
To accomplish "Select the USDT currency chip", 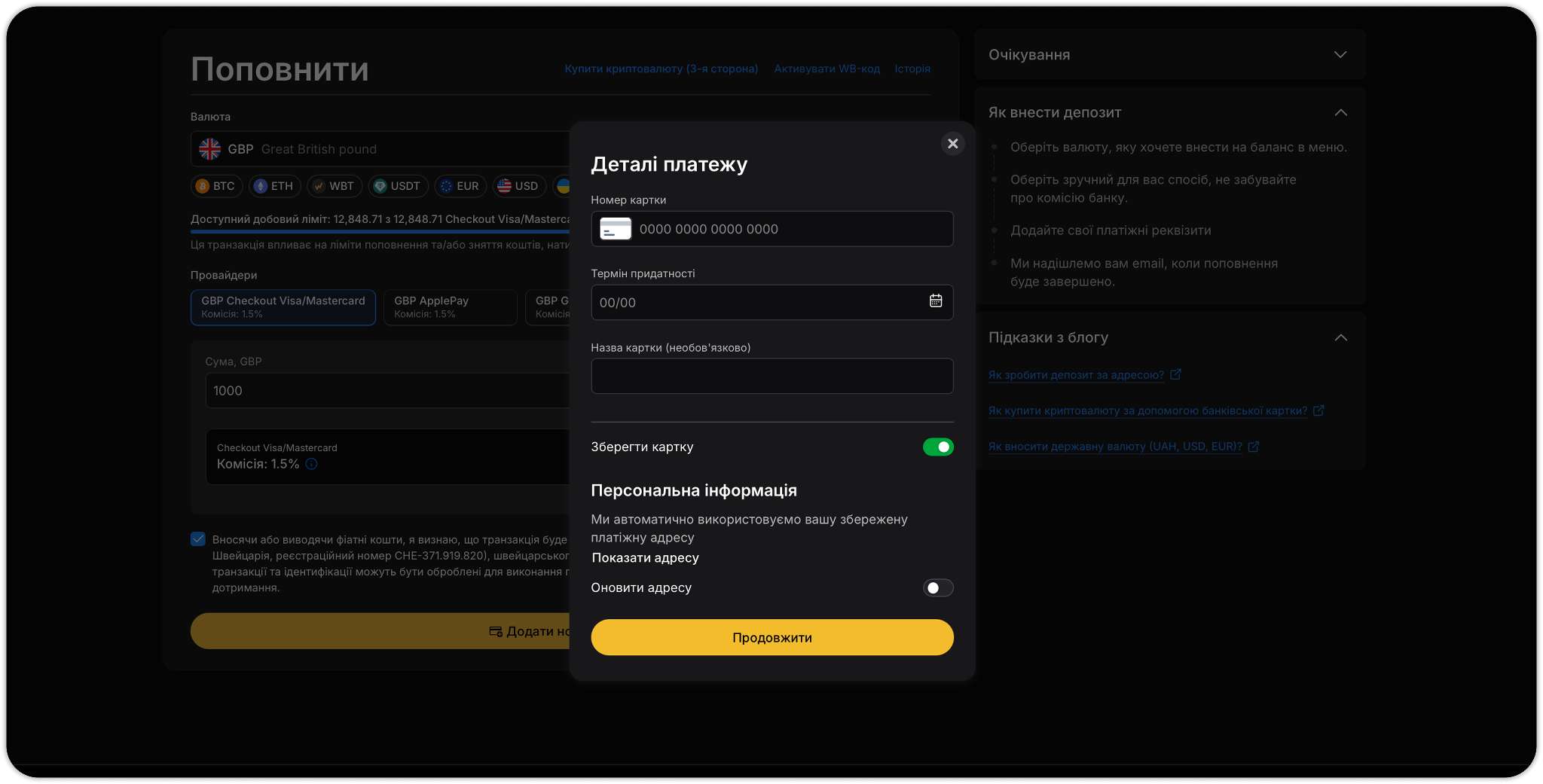I will pyautogui.click(x=398, y=186).
